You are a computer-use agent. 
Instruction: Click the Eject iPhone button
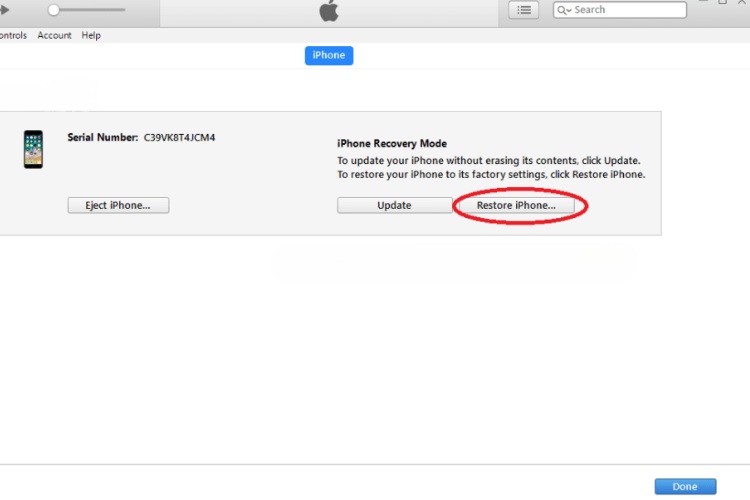click(x=118, y=205)
